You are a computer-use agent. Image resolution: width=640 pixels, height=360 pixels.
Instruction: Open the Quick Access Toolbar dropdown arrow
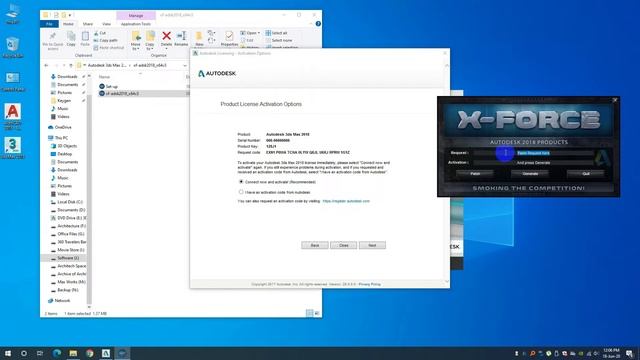(x=70, y=15)
